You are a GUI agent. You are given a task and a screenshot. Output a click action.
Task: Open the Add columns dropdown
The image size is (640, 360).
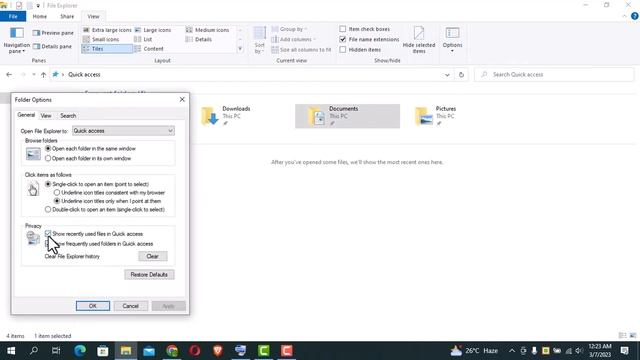294,39
